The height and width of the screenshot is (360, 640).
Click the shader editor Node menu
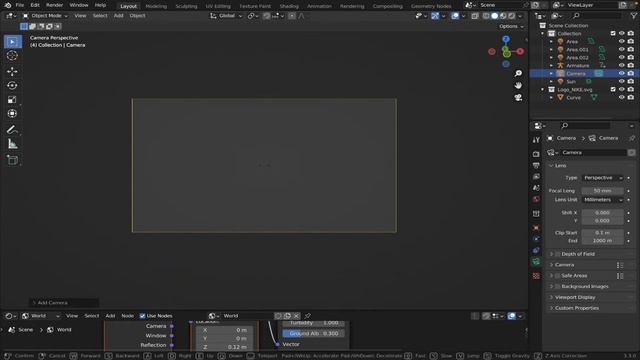coord(127,316)
